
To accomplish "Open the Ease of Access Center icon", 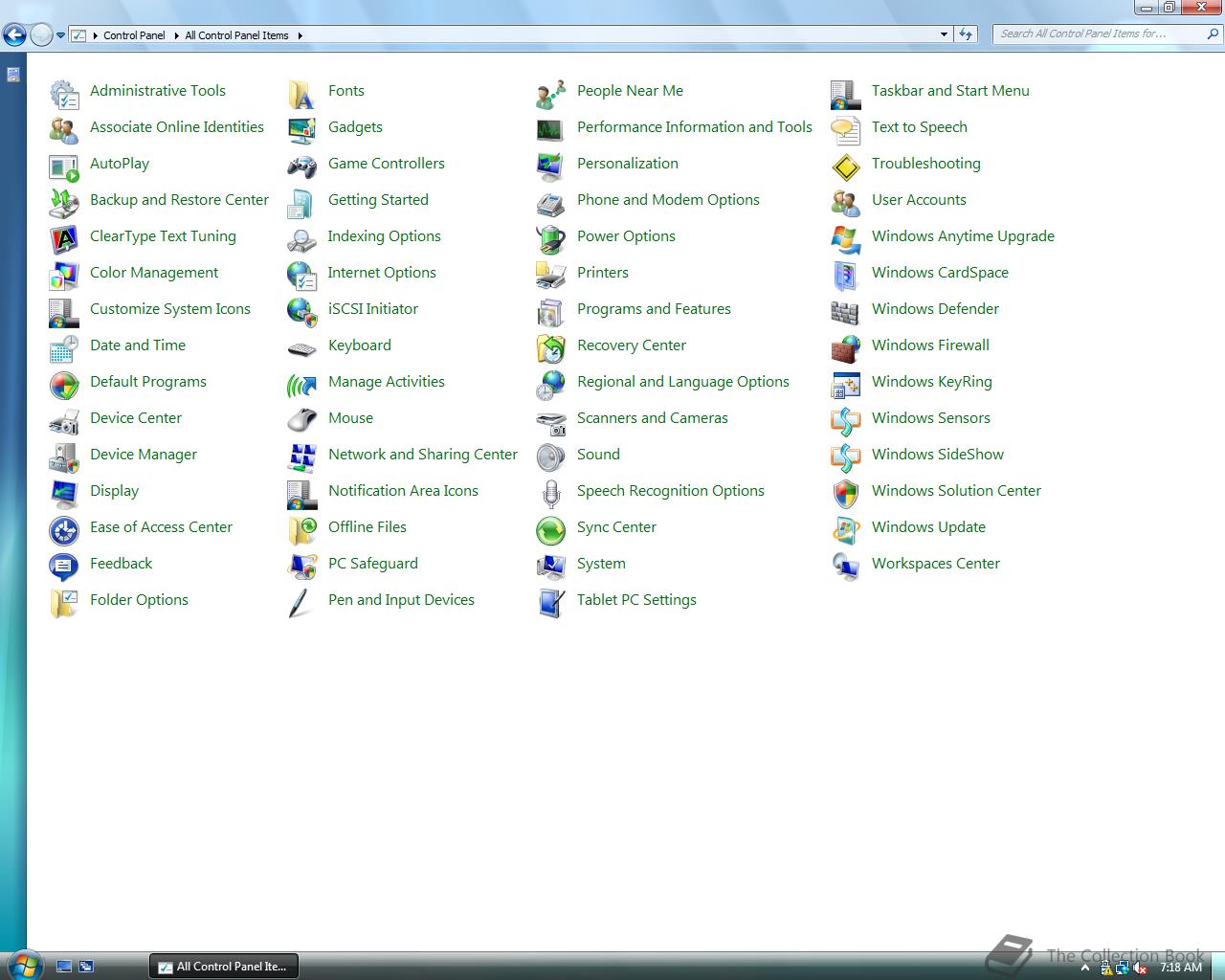I will coord(64,530).
